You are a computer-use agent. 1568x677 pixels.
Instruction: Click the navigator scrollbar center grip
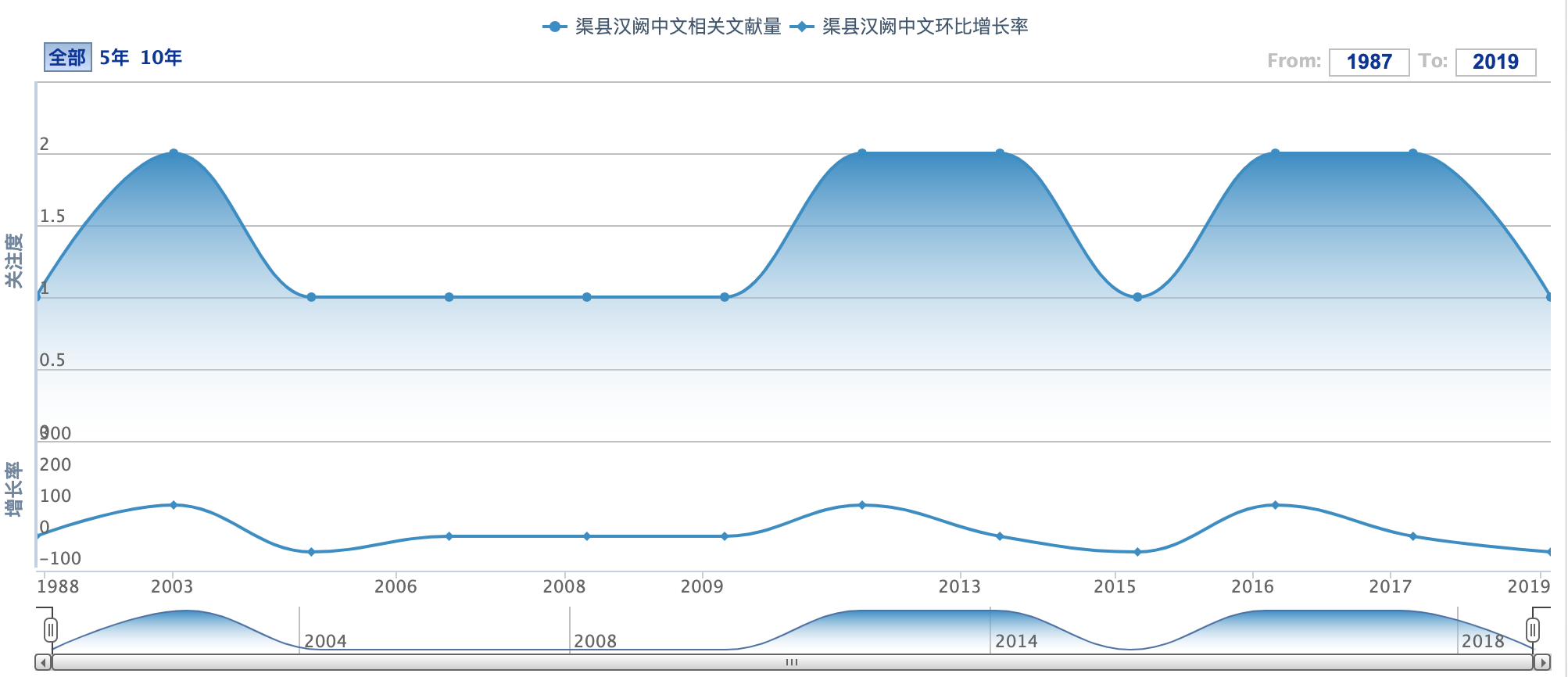tap(792, 663)
